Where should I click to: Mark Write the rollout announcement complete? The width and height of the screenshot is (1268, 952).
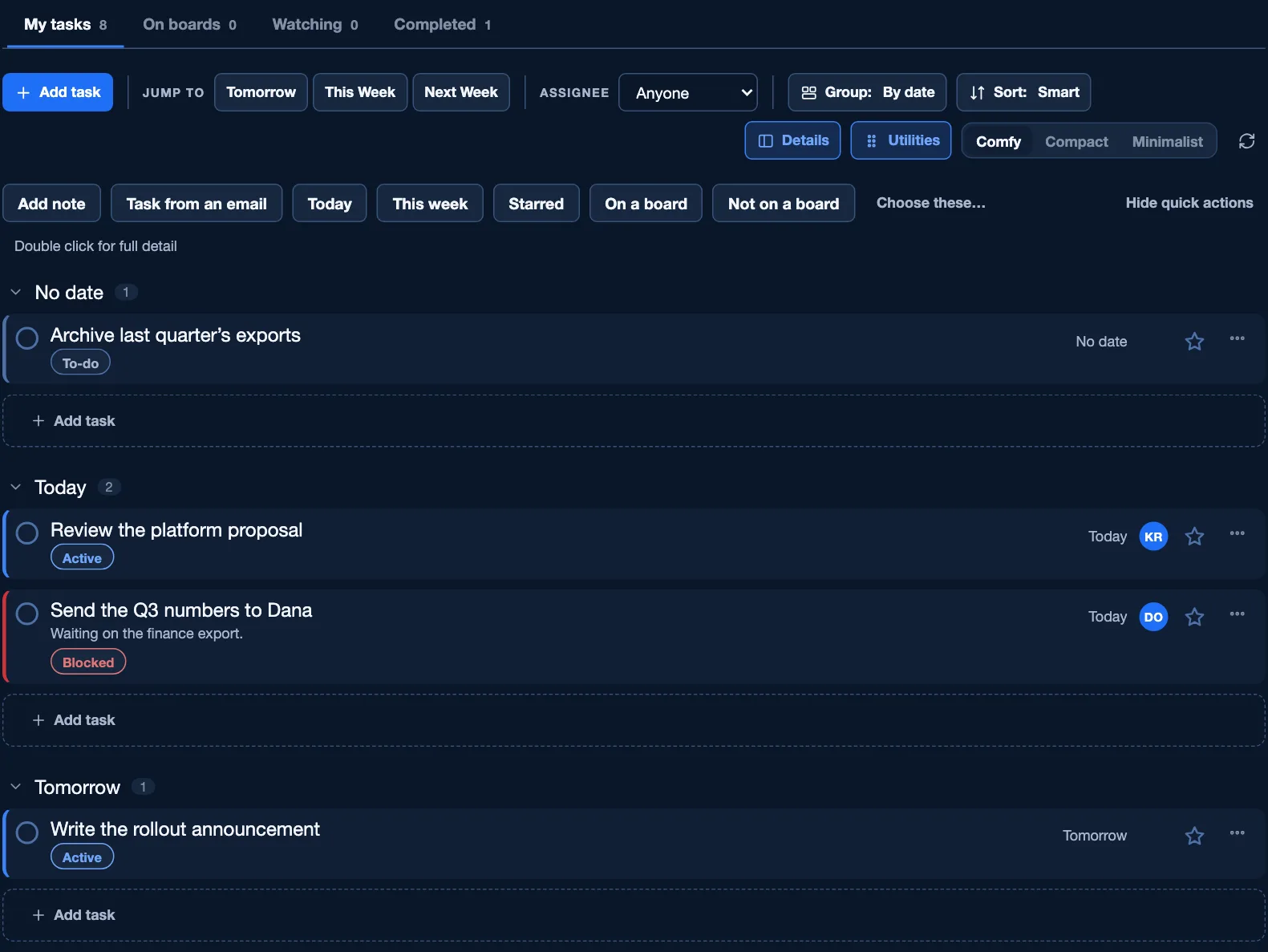pyautogui.click(x=27, y=832)
